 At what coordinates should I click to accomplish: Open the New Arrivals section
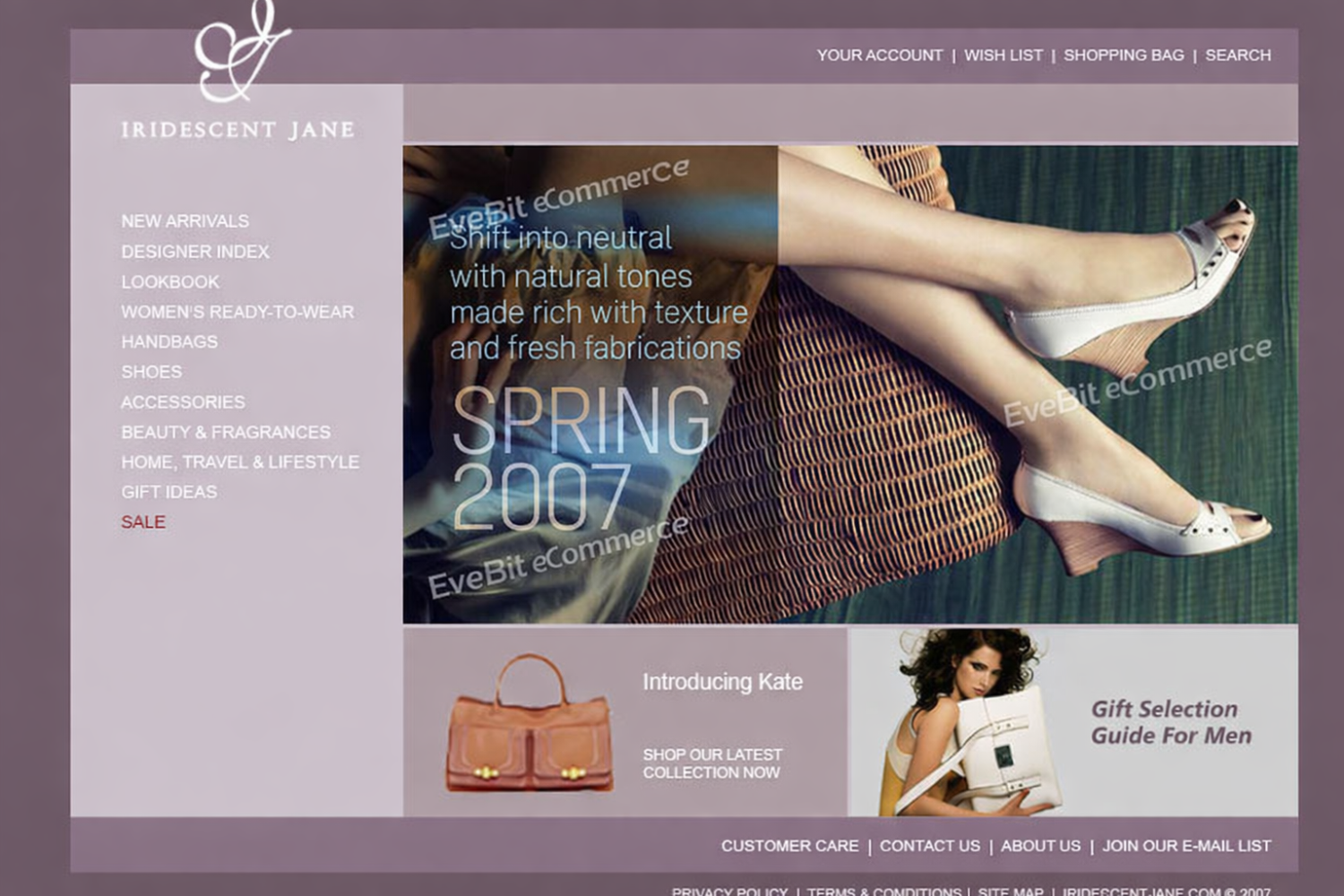(x=185, y=221)
